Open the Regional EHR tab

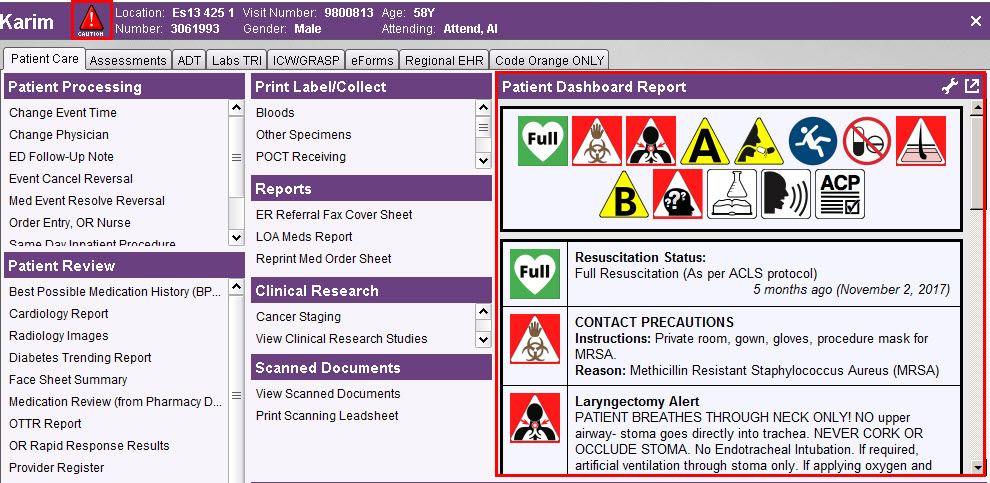[x=444, y=61]
